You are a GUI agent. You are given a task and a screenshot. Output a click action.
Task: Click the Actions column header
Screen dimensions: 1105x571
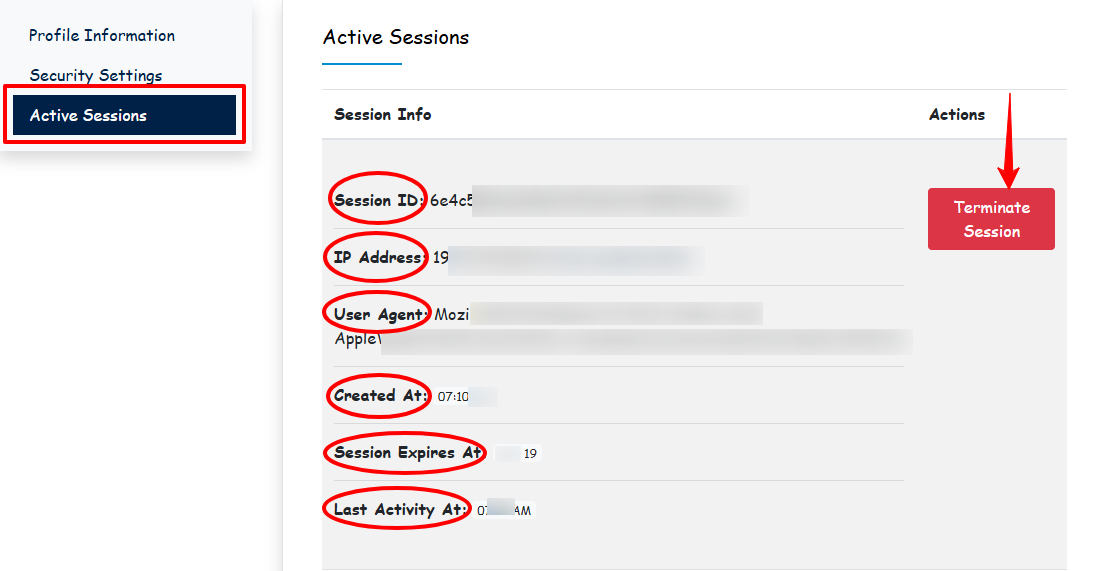click(x=957, y=115)
